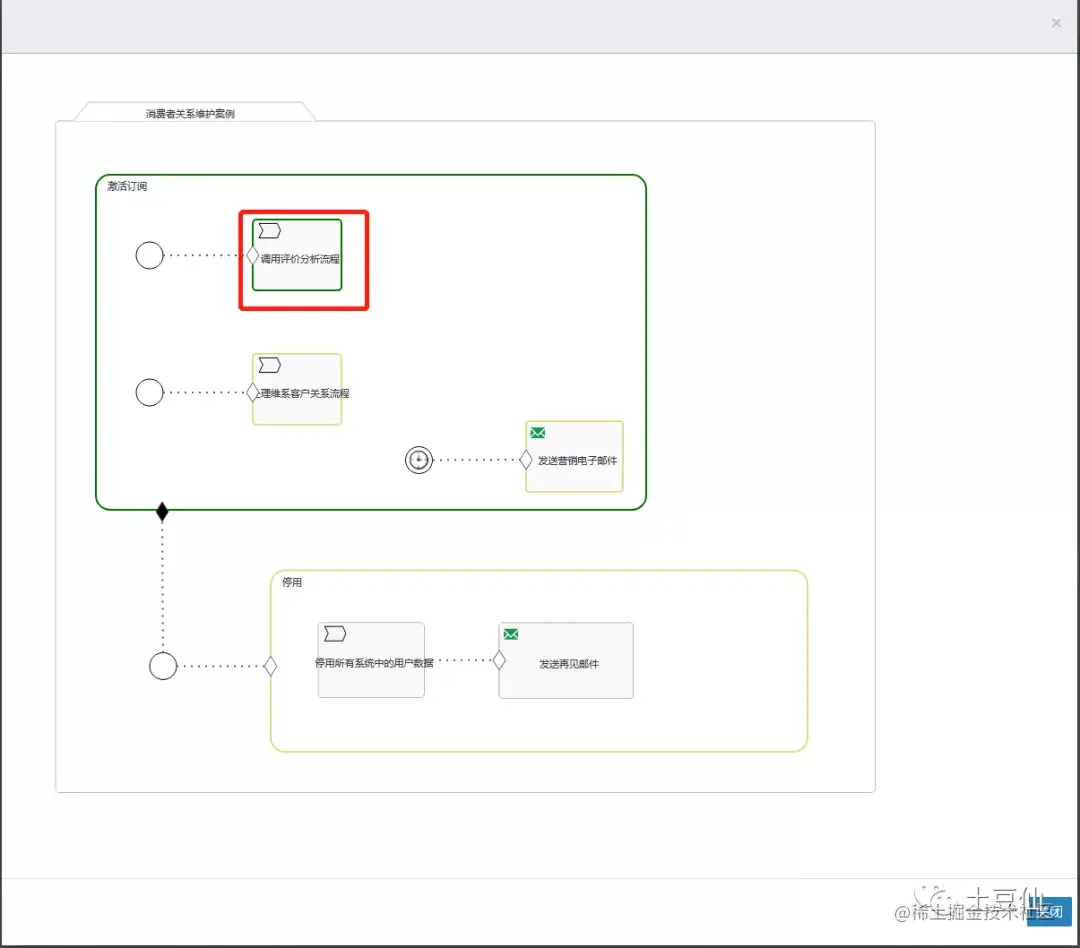Select the event circle left of 停用 stage
Image resolution: width=1080 pixels, height=948 pixels.
163,666
